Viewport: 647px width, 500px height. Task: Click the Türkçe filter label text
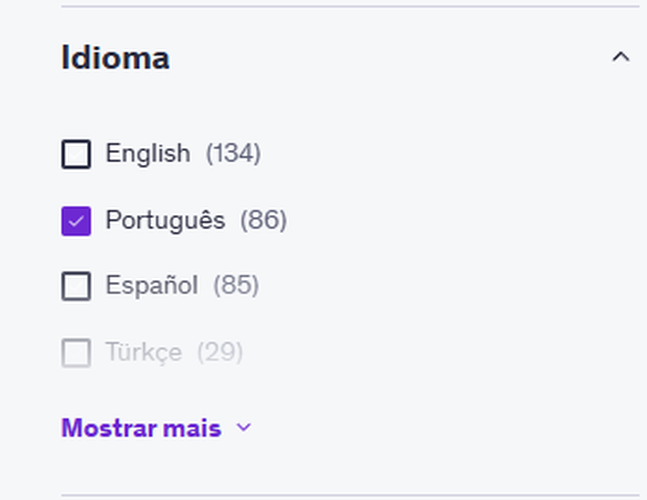point(143,352)
